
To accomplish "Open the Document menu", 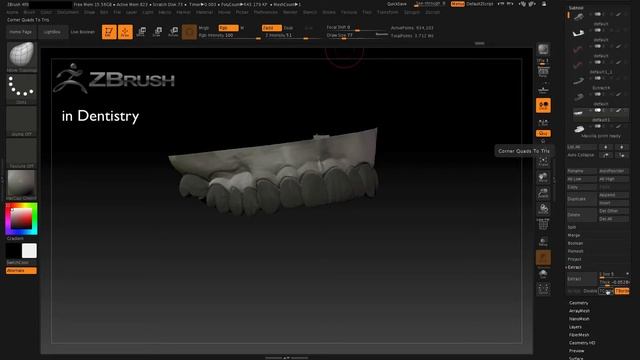I will pos(68,12).
